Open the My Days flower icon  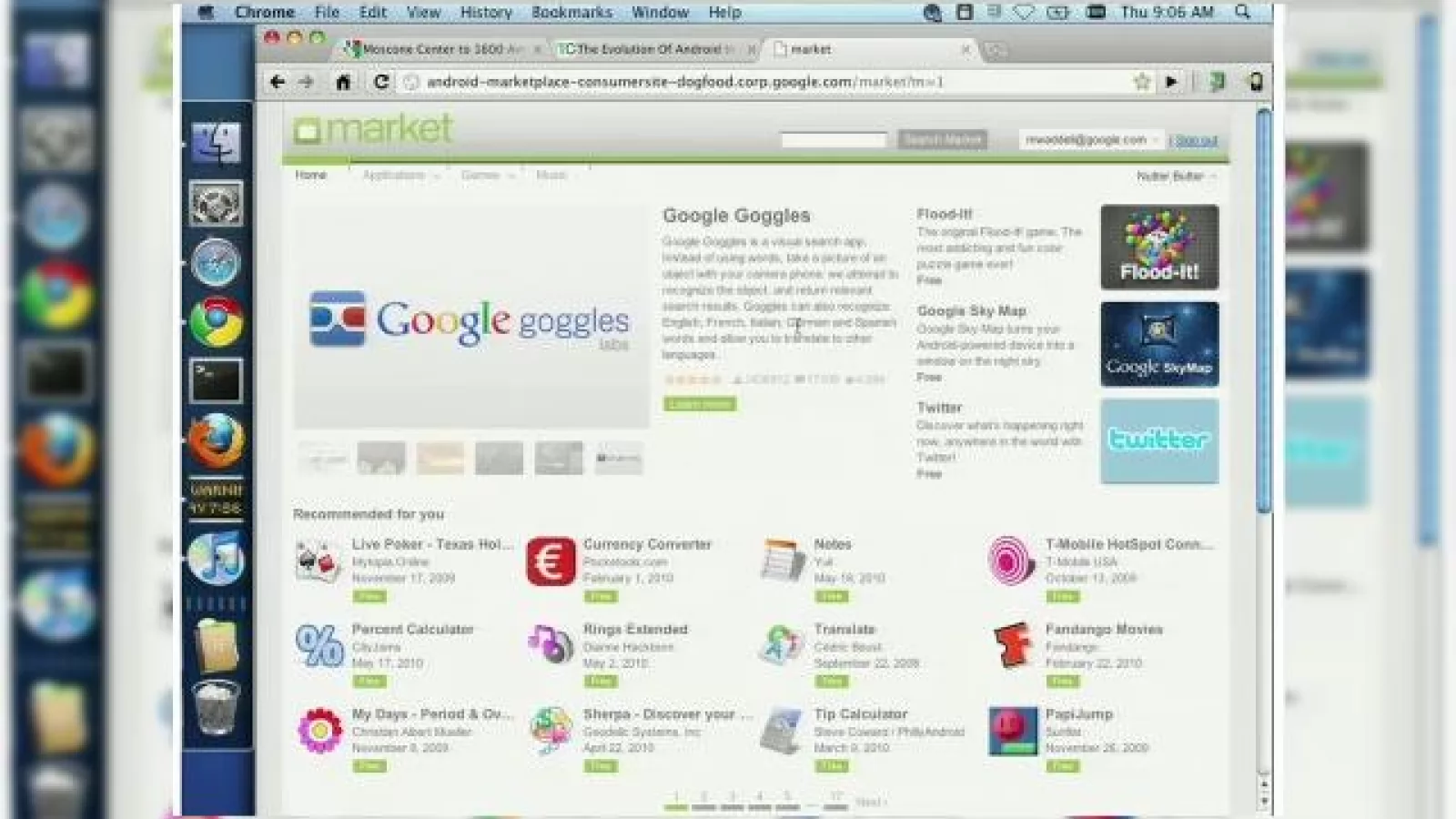coord(319,730)
